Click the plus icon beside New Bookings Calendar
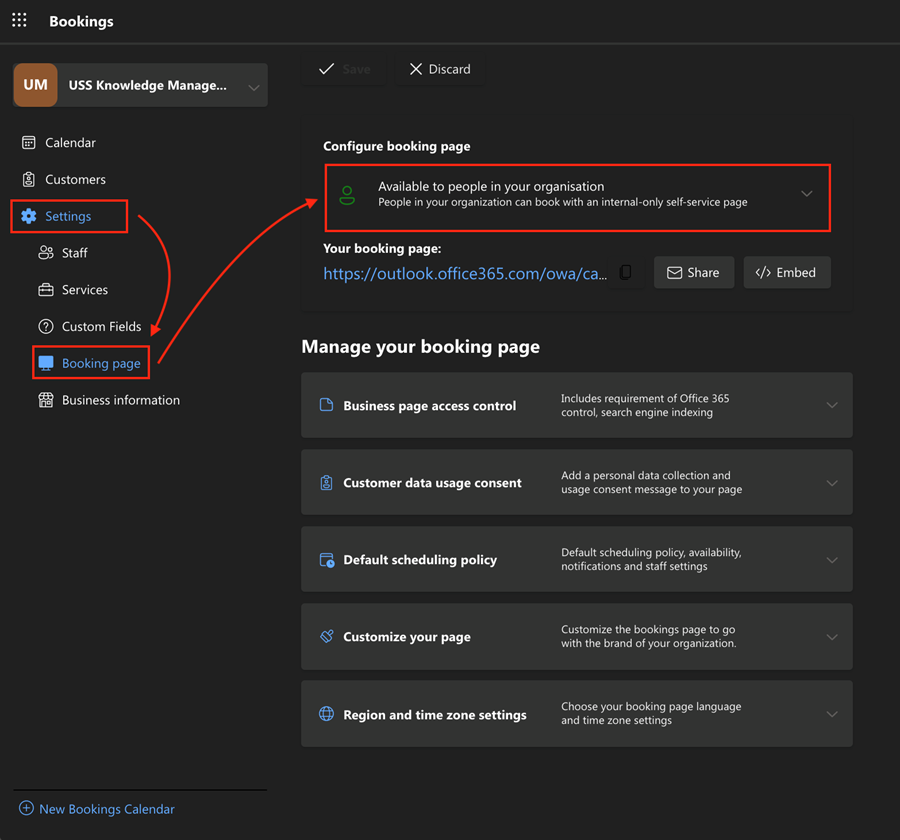 coord(26,808)
